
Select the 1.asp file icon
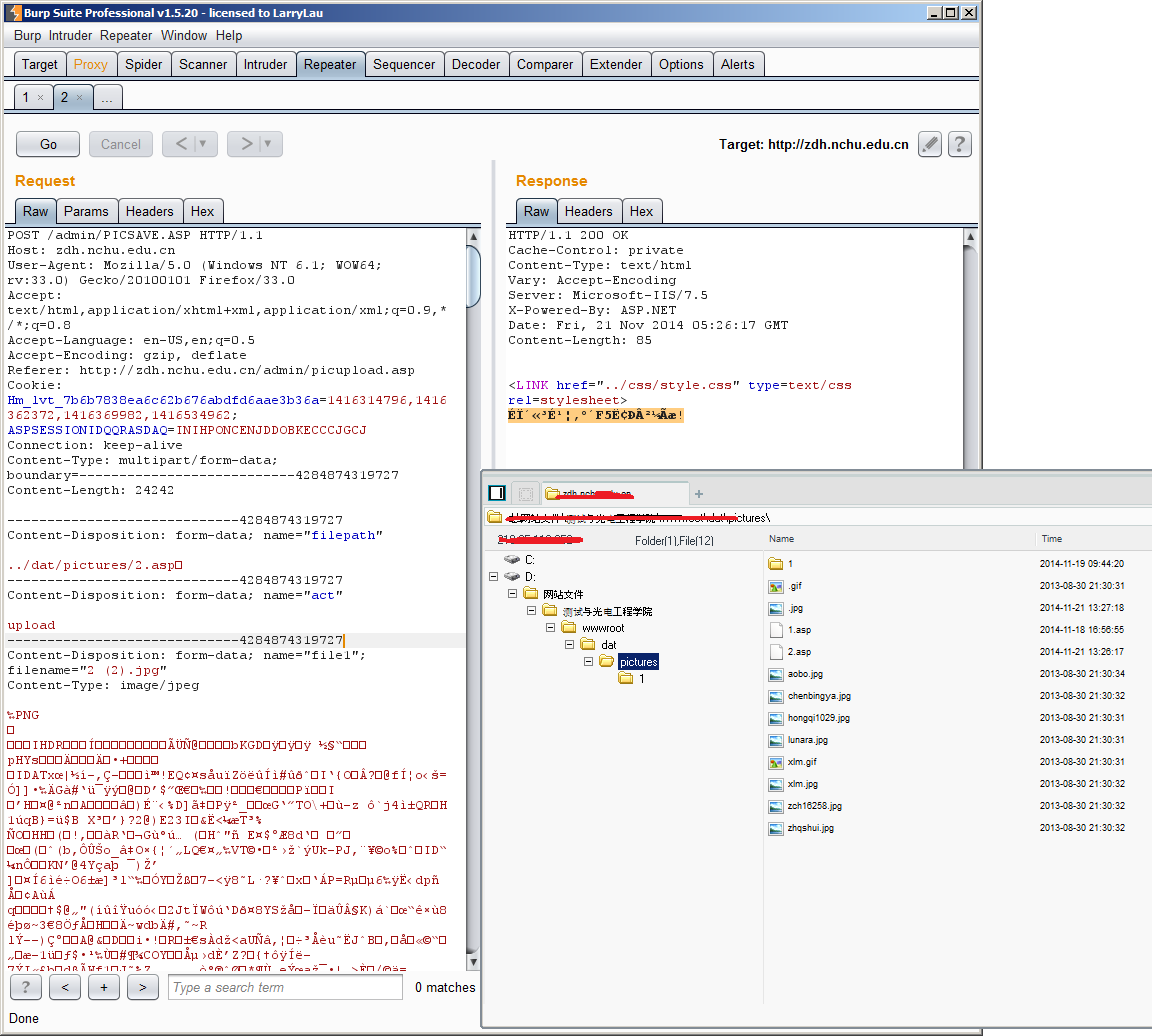[776, 630]
